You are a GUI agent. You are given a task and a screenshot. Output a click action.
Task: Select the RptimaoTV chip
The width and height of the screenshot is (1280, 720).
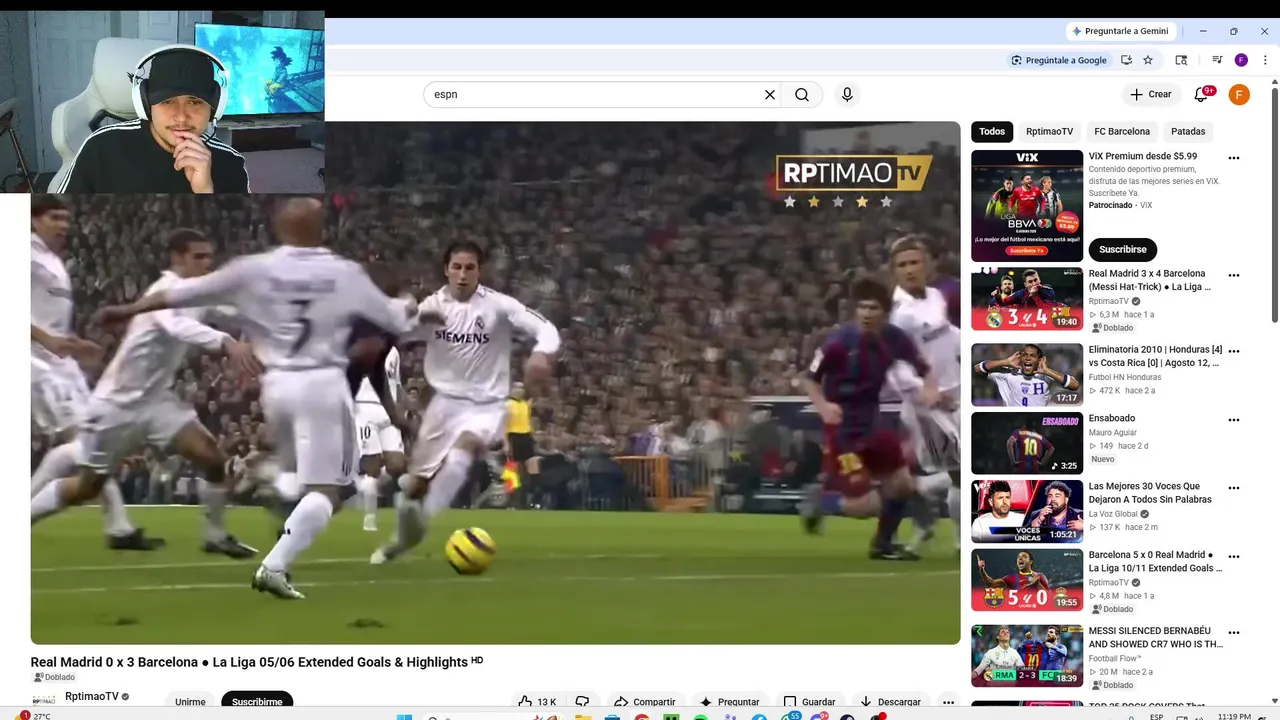(1049, 132)
